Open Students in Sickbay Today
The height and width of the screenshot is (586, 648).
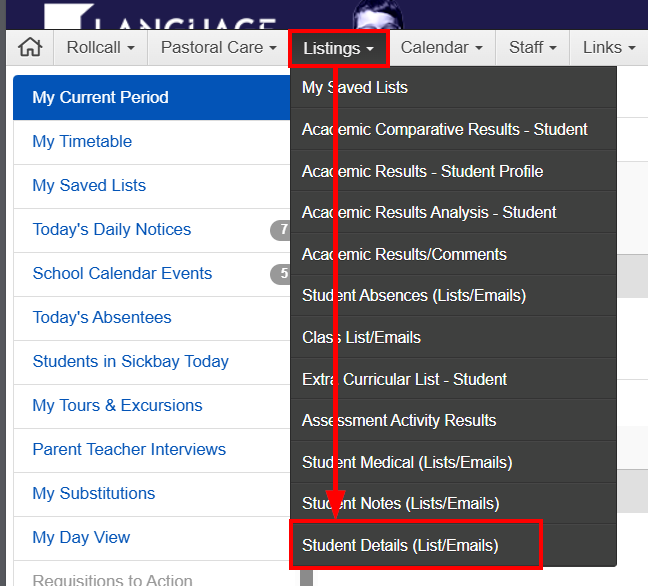(x=130, y=362)
